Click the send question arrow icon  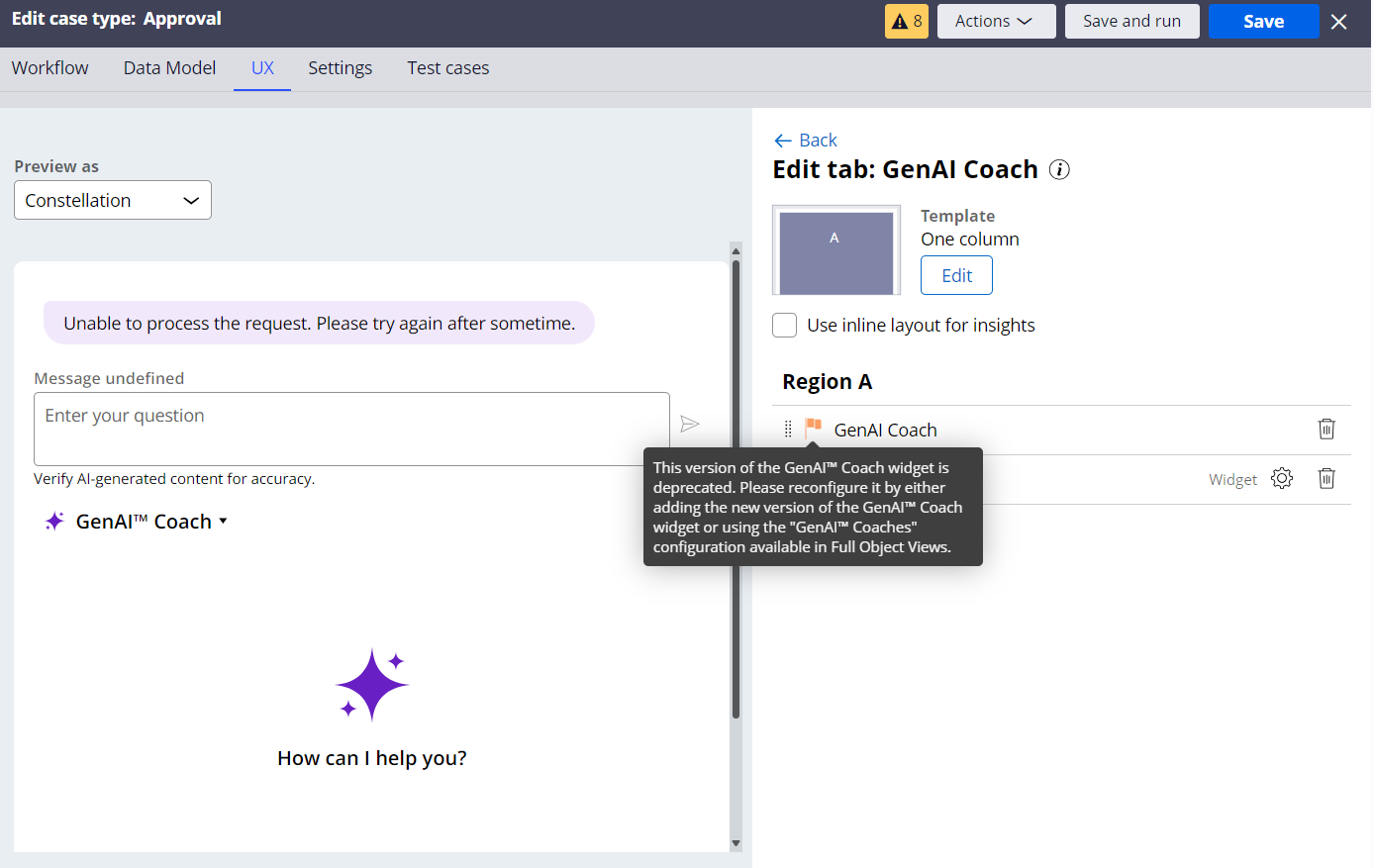click(x=690, y=424)
